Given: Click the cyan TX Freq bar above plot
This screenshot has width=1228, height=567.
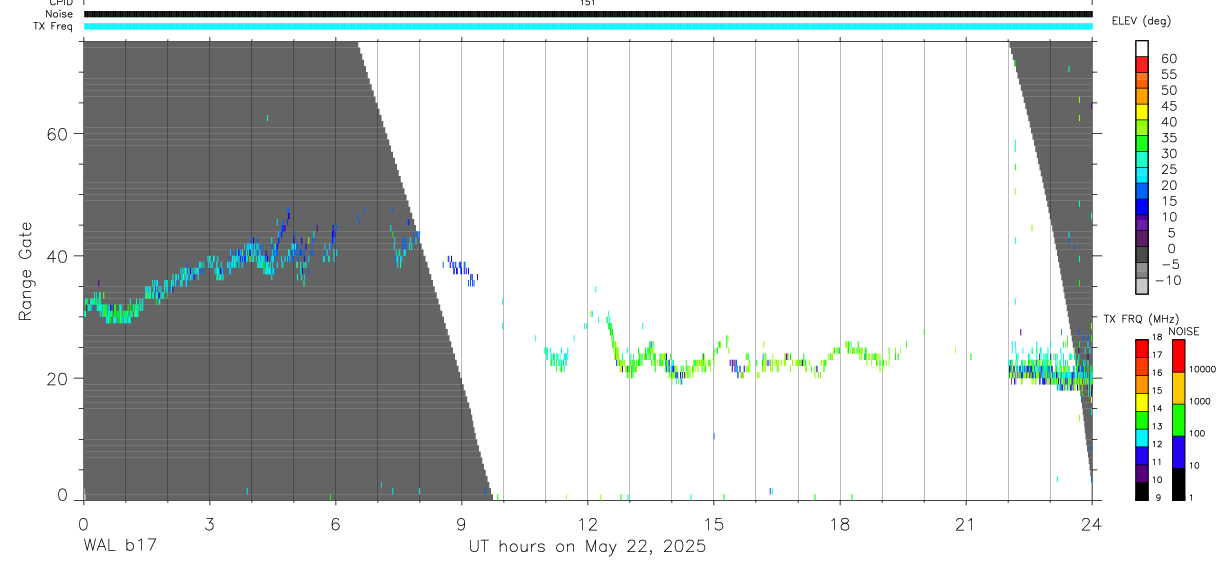Looking at the screenshot, I should 588,26.
